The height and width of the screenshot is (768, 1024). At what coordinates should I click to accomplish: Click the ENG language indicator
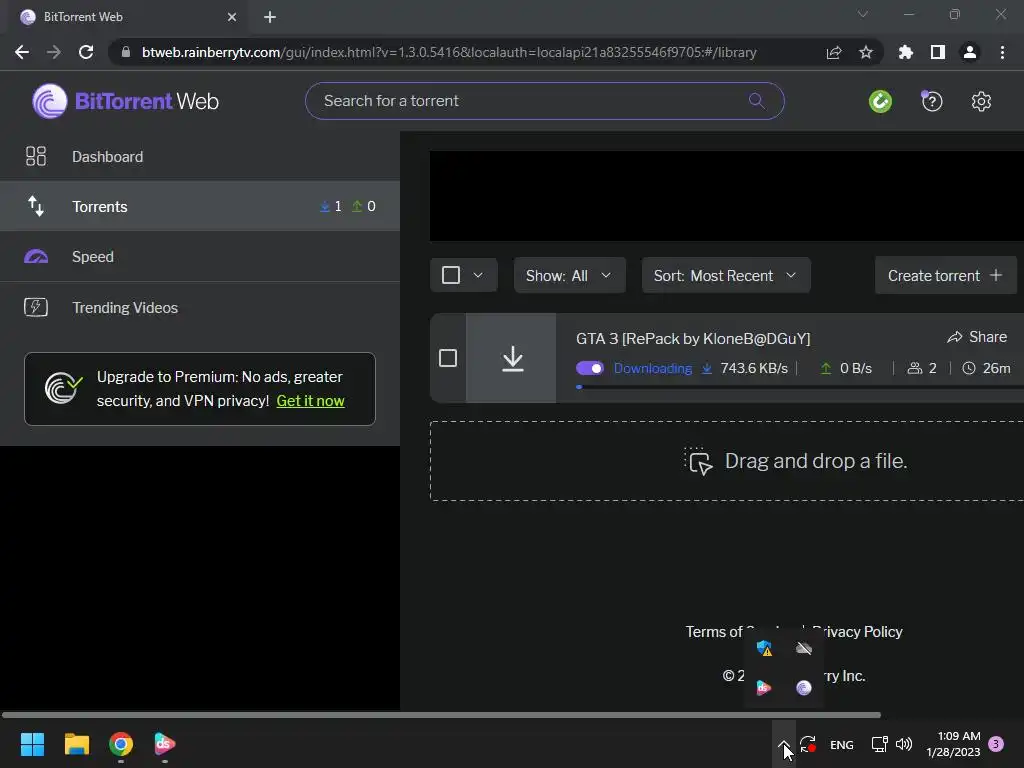click(842, 744)
